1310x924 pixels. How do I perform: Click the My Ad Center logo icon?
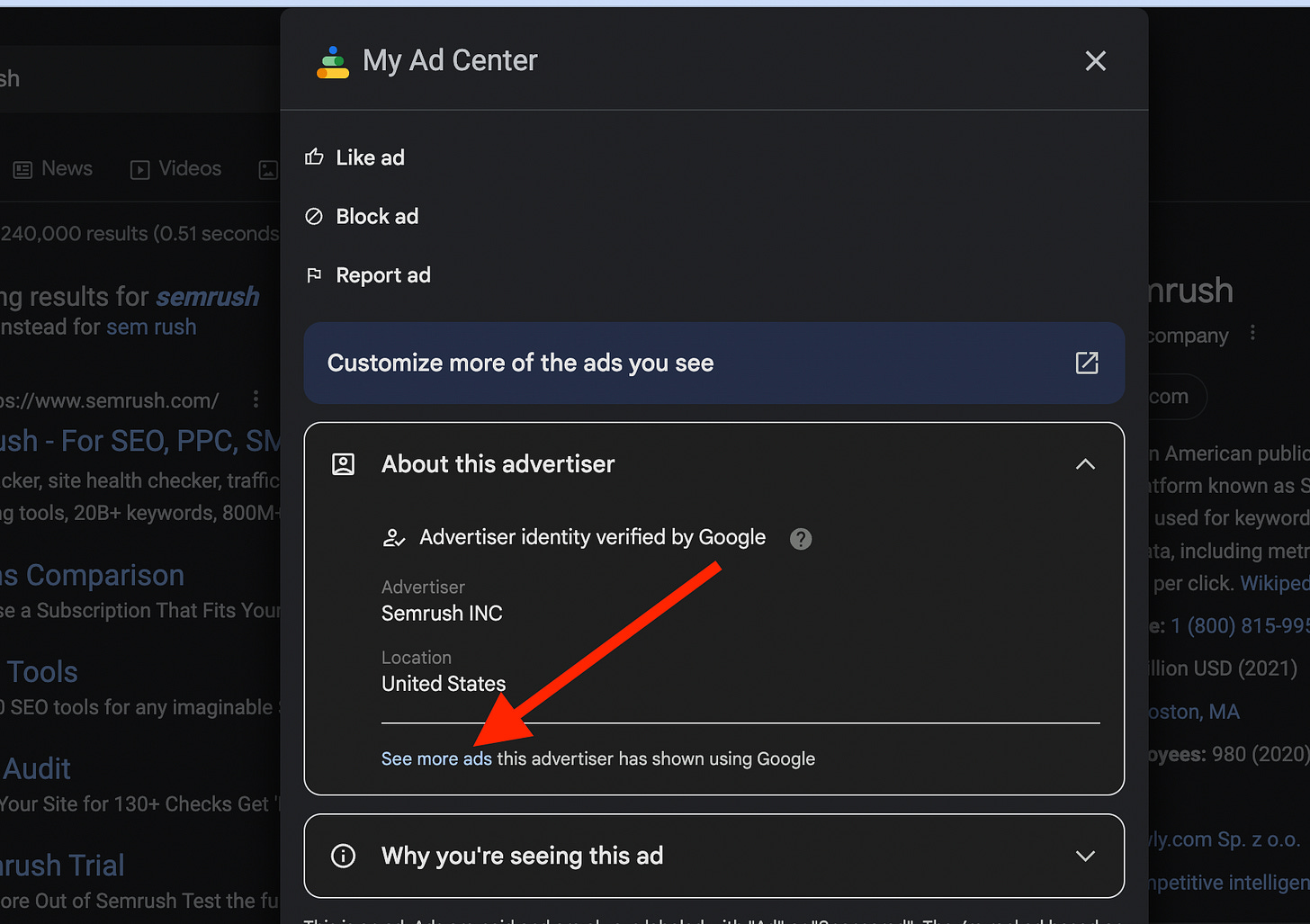click(x=333, y=62)
